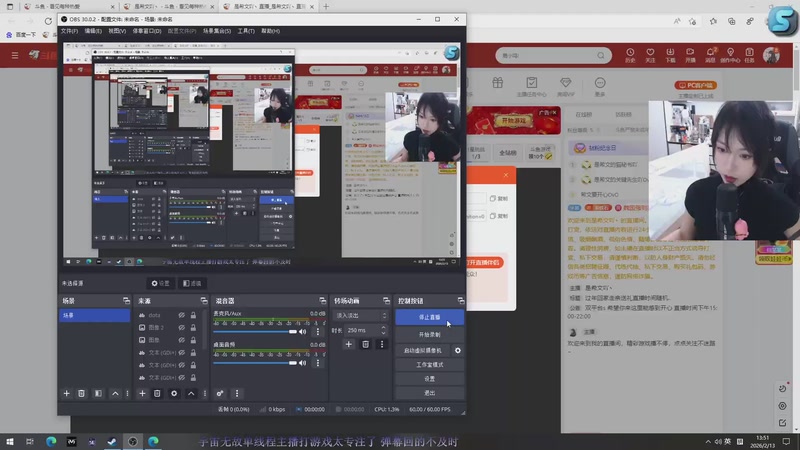
Task: Toggle visibility of the dota source
Action: click(182, 315)
